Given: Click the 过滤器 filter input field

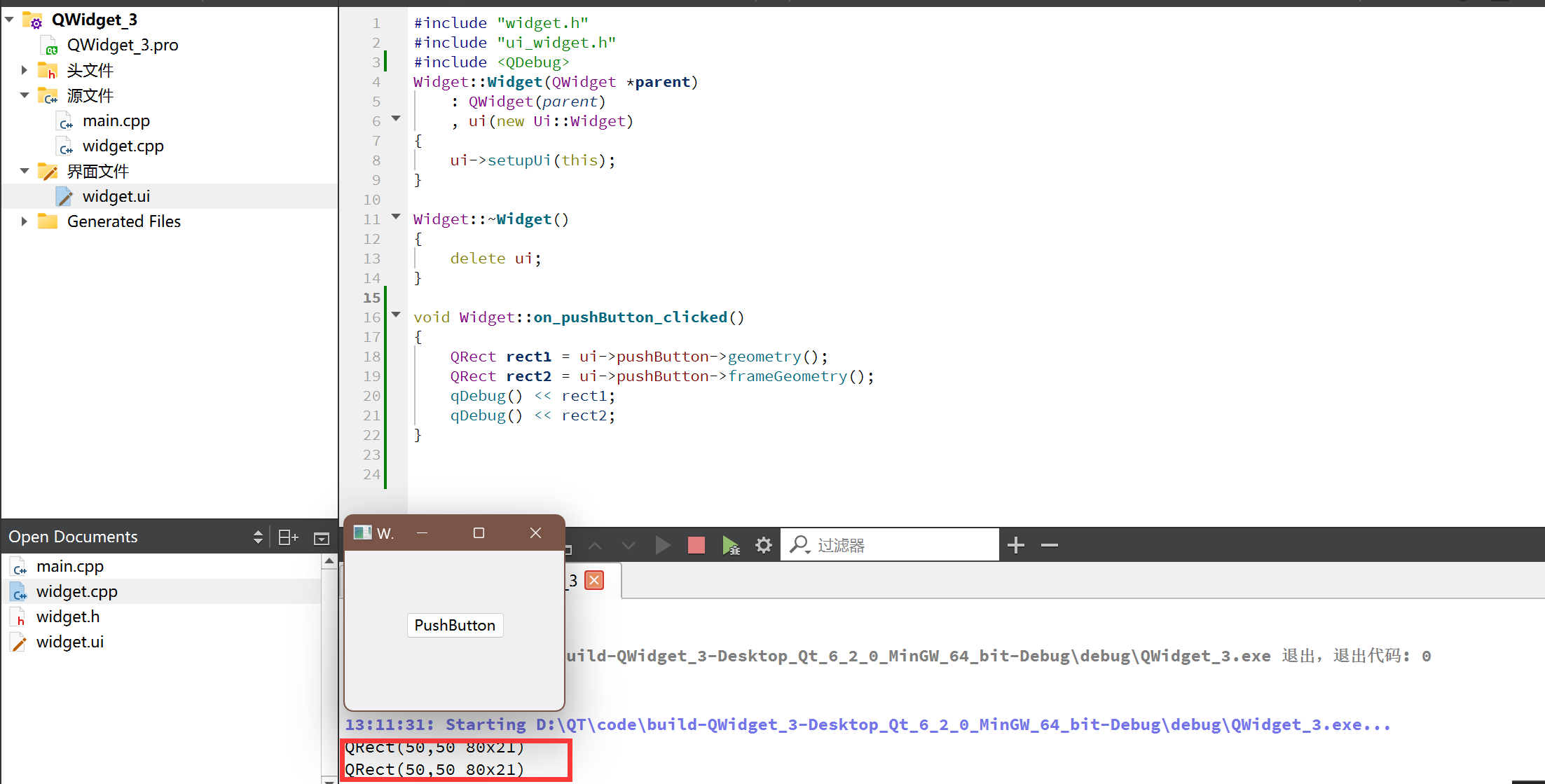Looking at the screenshot, I should [893, 544].
